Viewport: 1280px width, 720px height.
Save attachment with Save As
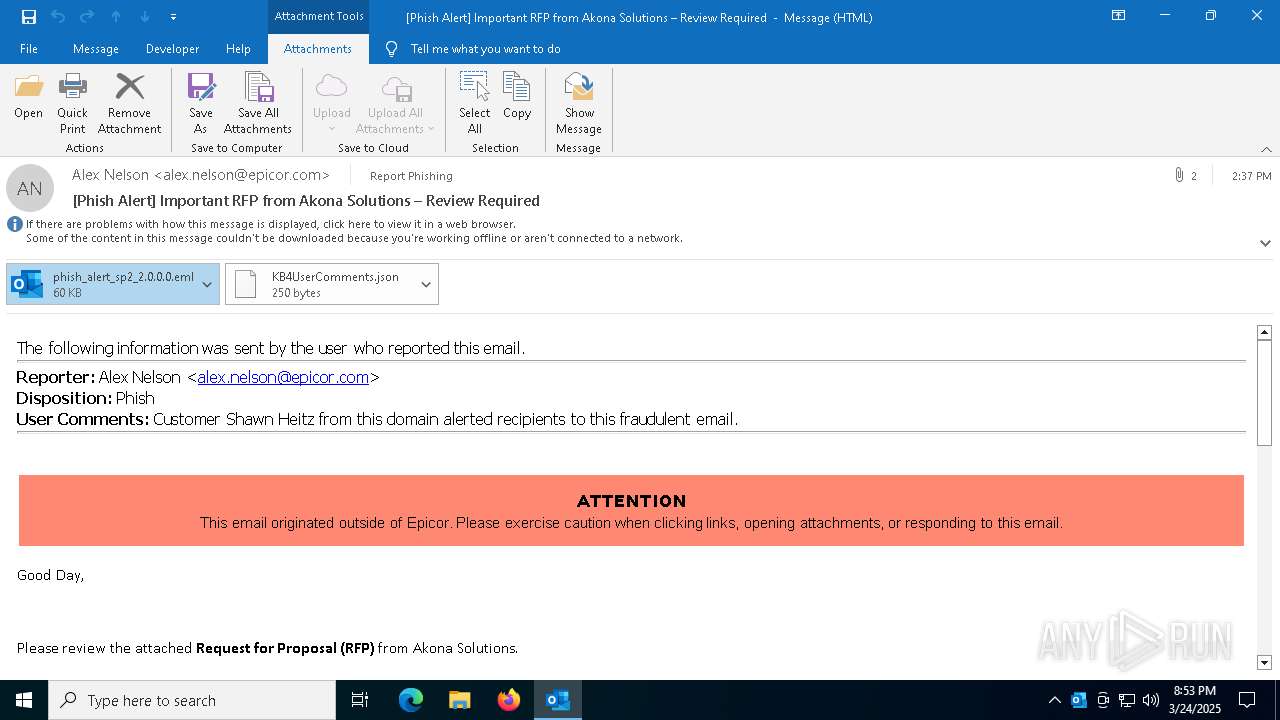(x=200, y=104)
